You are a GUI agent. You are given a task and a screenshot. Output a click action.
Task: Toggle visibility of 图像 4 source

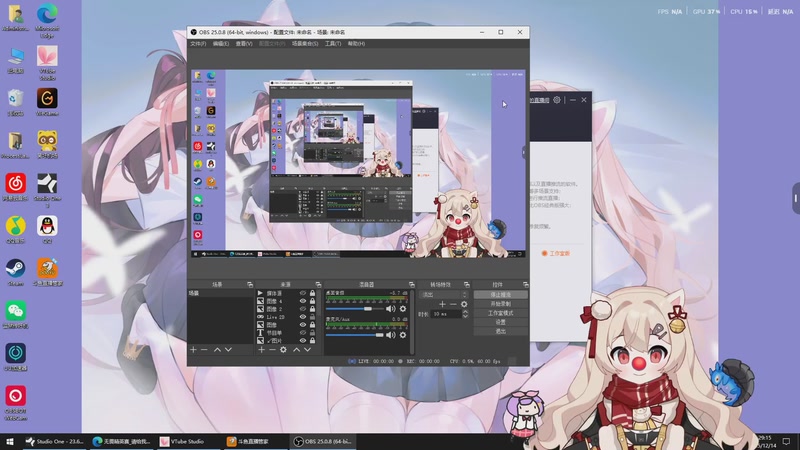pyautogui.click(x=303, y=301)
